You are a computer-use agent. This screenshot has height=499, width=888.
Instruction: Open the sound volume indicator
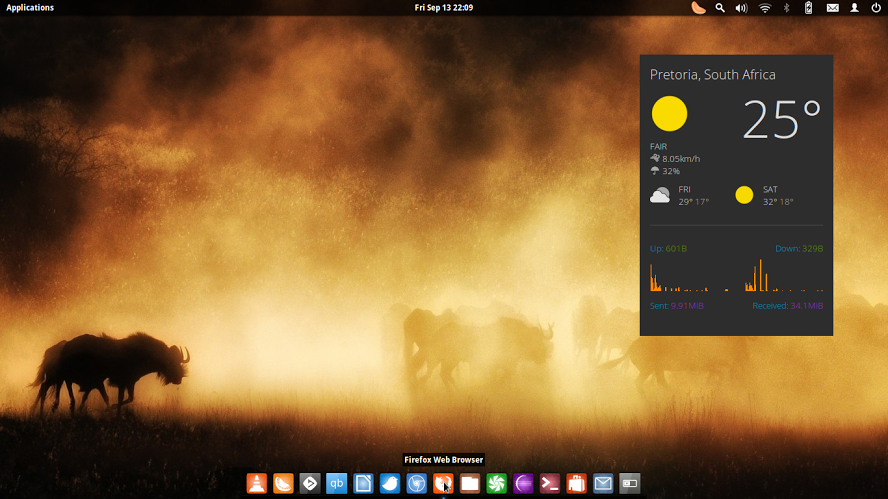[741, 8]
